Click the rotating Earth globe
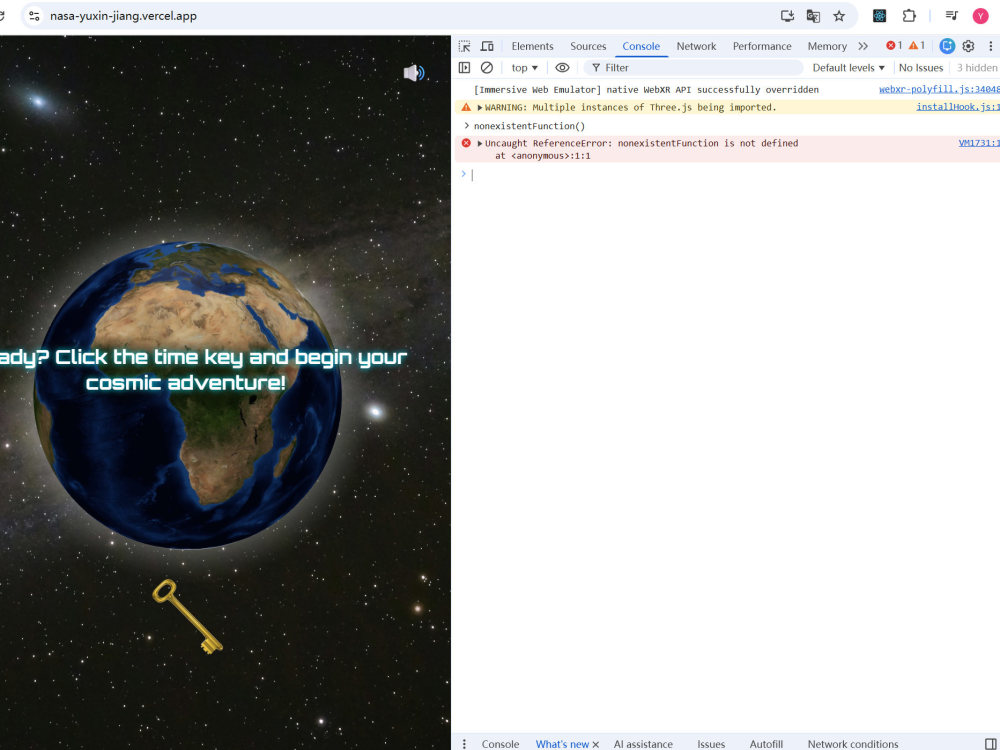The width and height of the screenshot is (1000, 750). [188, 395]
